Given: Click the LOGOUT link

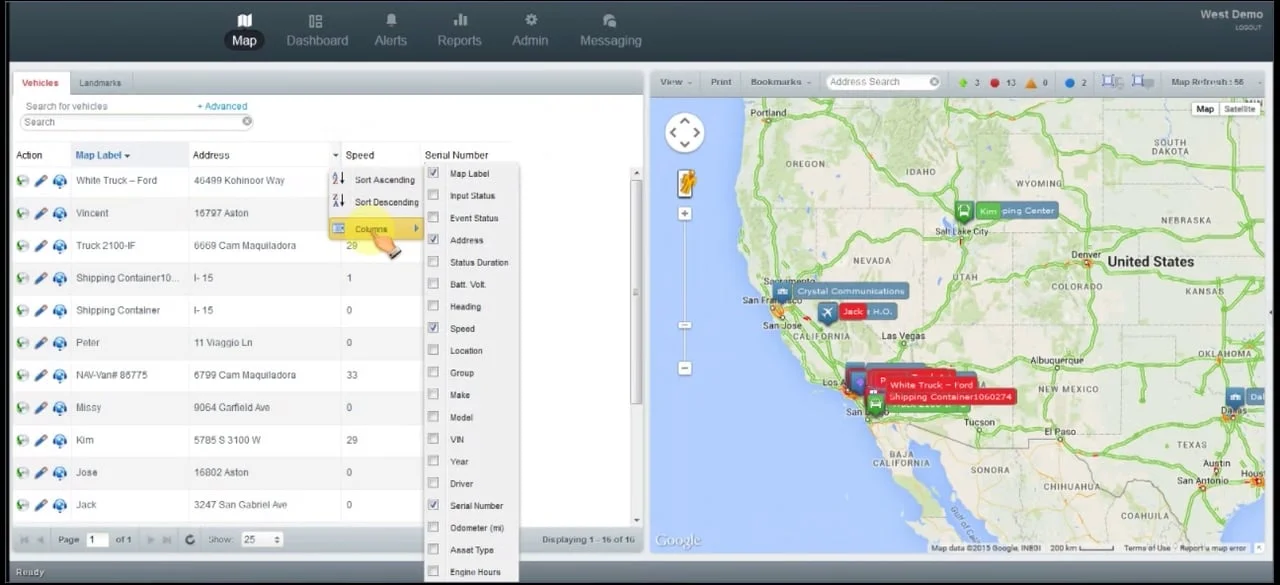Looking at the screenshot, I should pos(1247,28).
